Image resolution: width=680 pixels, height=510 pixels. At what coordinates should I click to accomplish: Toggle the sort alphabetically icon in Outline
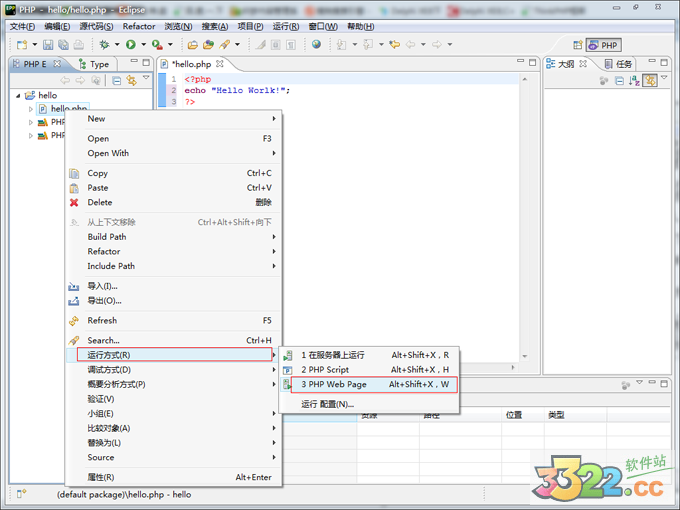(x=634, y=81)
